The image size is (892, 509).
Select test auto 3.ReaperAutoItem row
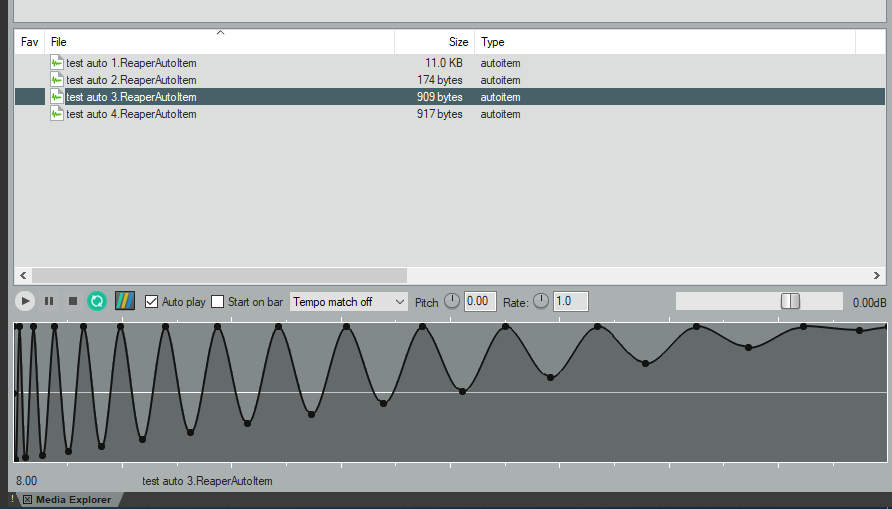pos(449,97)
